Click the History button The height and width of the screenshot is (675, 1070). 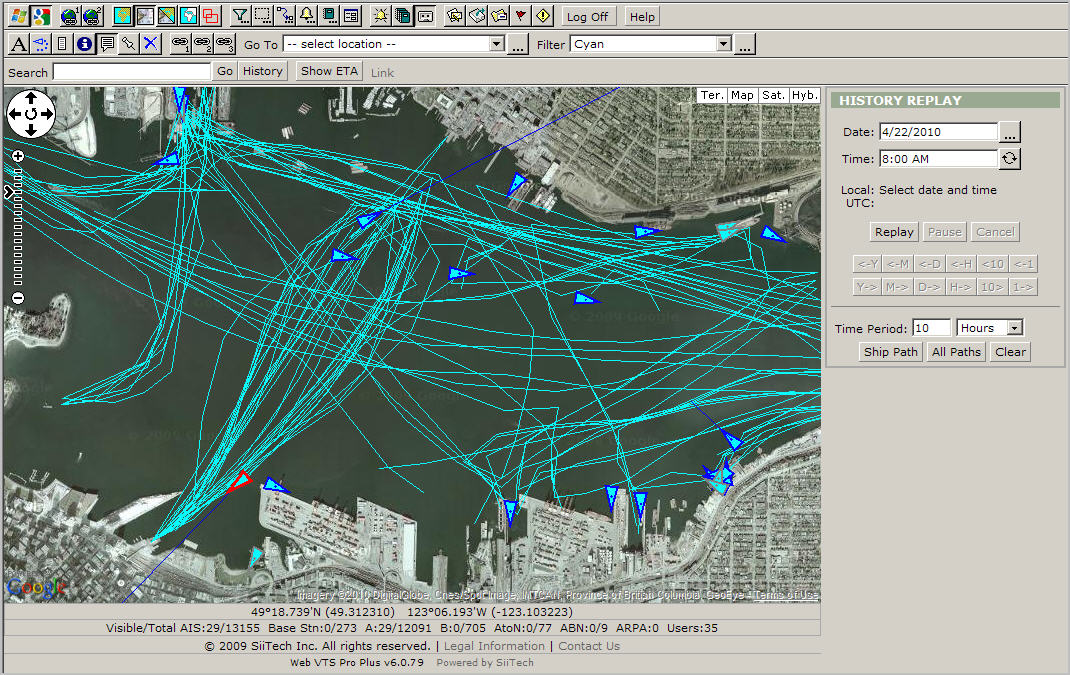pos(263,71)
